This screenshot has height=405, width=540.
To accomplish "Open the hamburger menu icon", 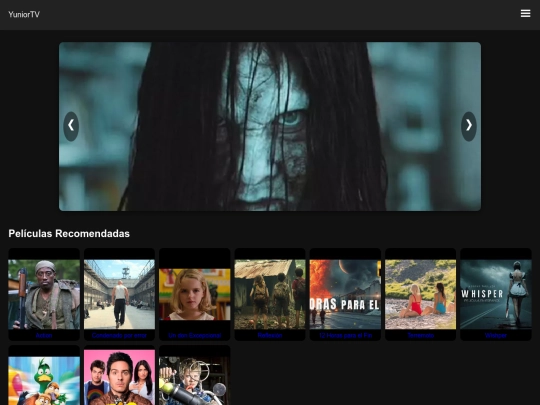I will (525, 13).
